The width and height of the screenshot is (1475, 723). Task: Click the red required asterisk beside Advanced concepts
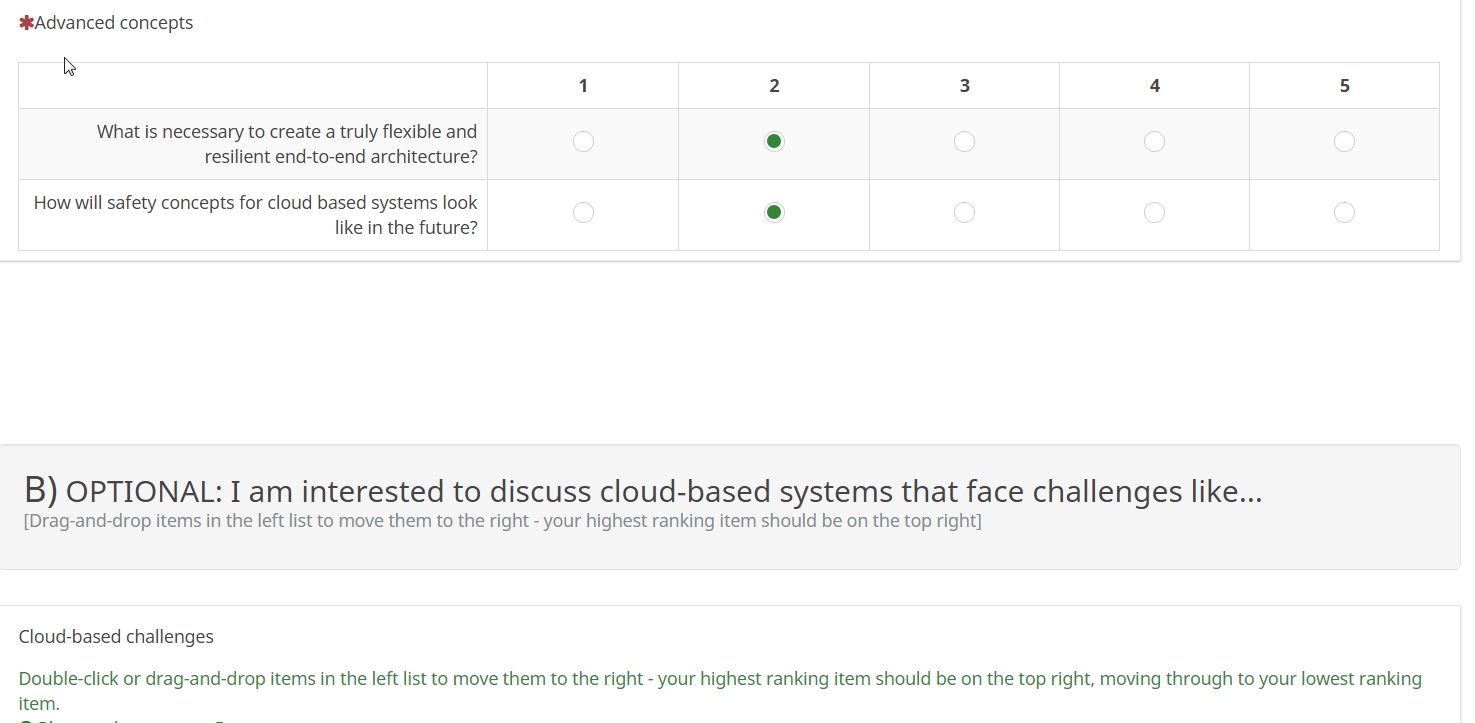tap(26, 23)
